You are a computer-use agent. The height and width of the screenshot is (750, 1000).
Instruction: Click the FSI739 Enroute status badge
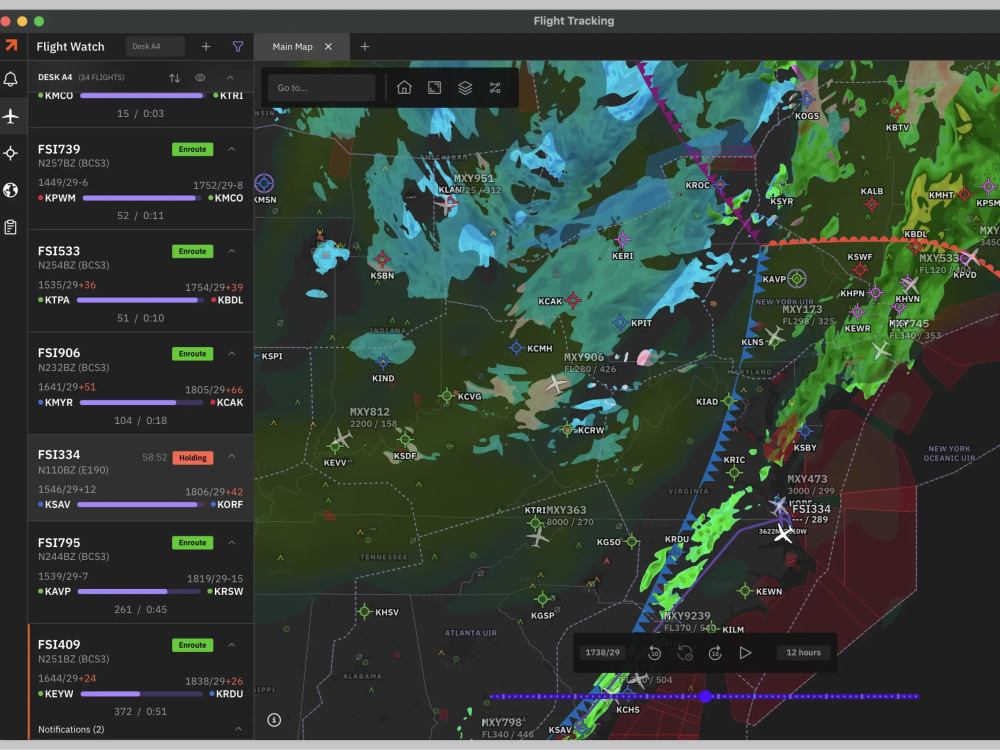(x=193, y=149)
